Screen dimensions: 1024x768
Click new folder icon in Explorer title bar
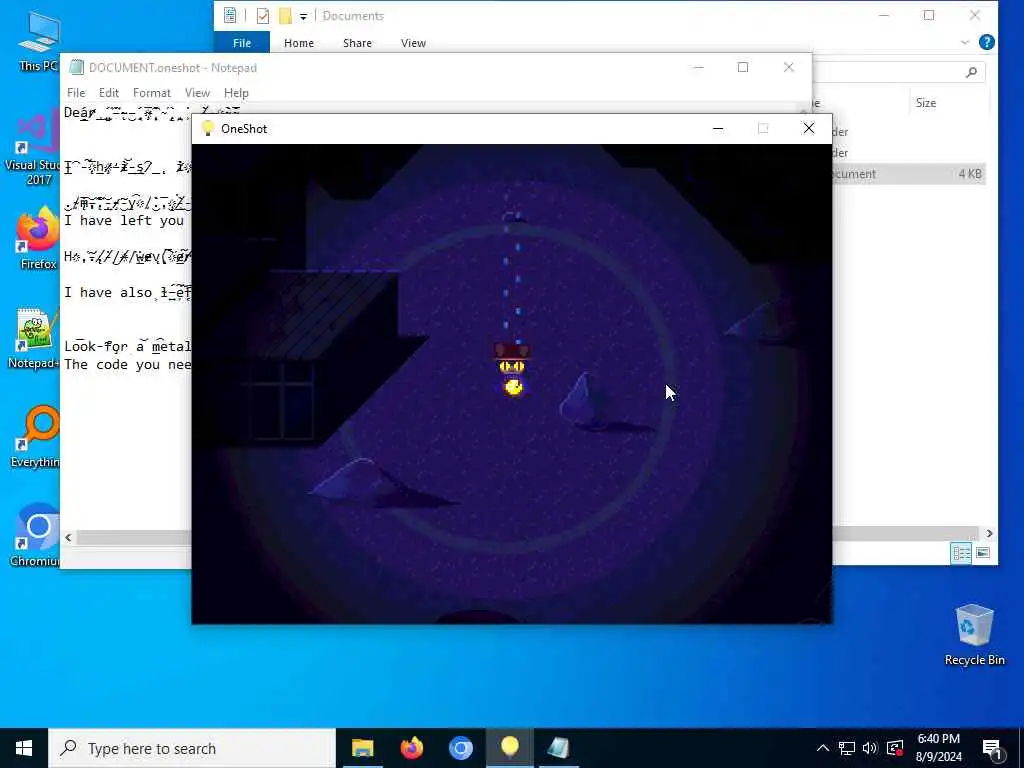pyautogui.click(x=285, y=16)
